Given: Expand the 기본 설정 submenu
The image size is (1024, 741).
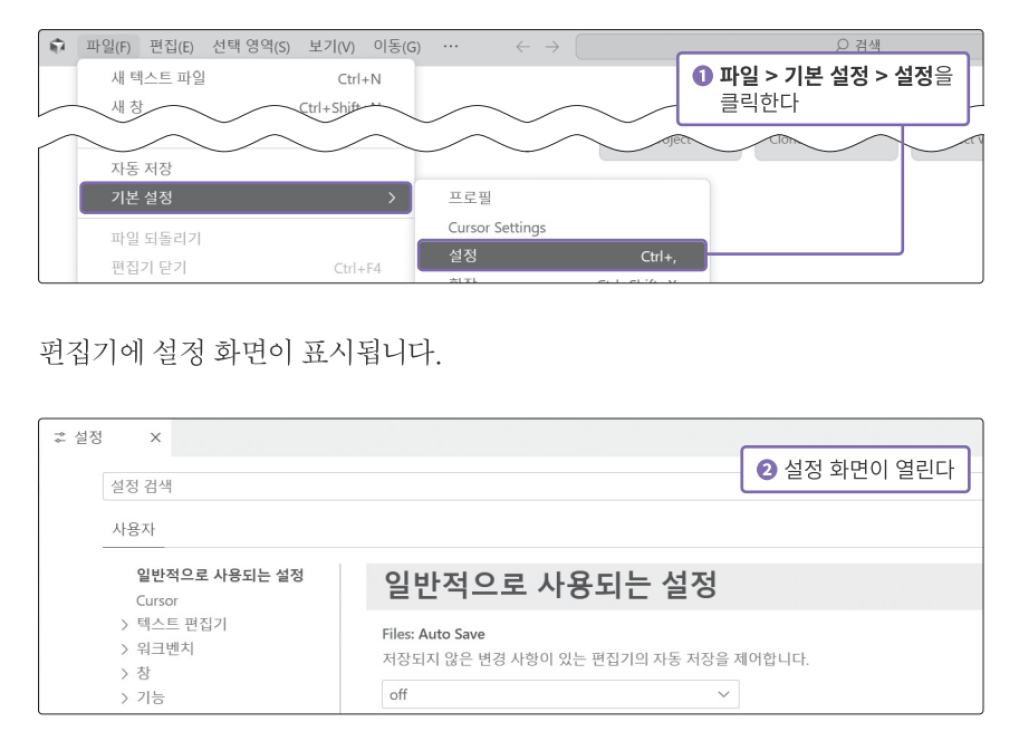Looking at the screenshot, I should pos(245,198).
